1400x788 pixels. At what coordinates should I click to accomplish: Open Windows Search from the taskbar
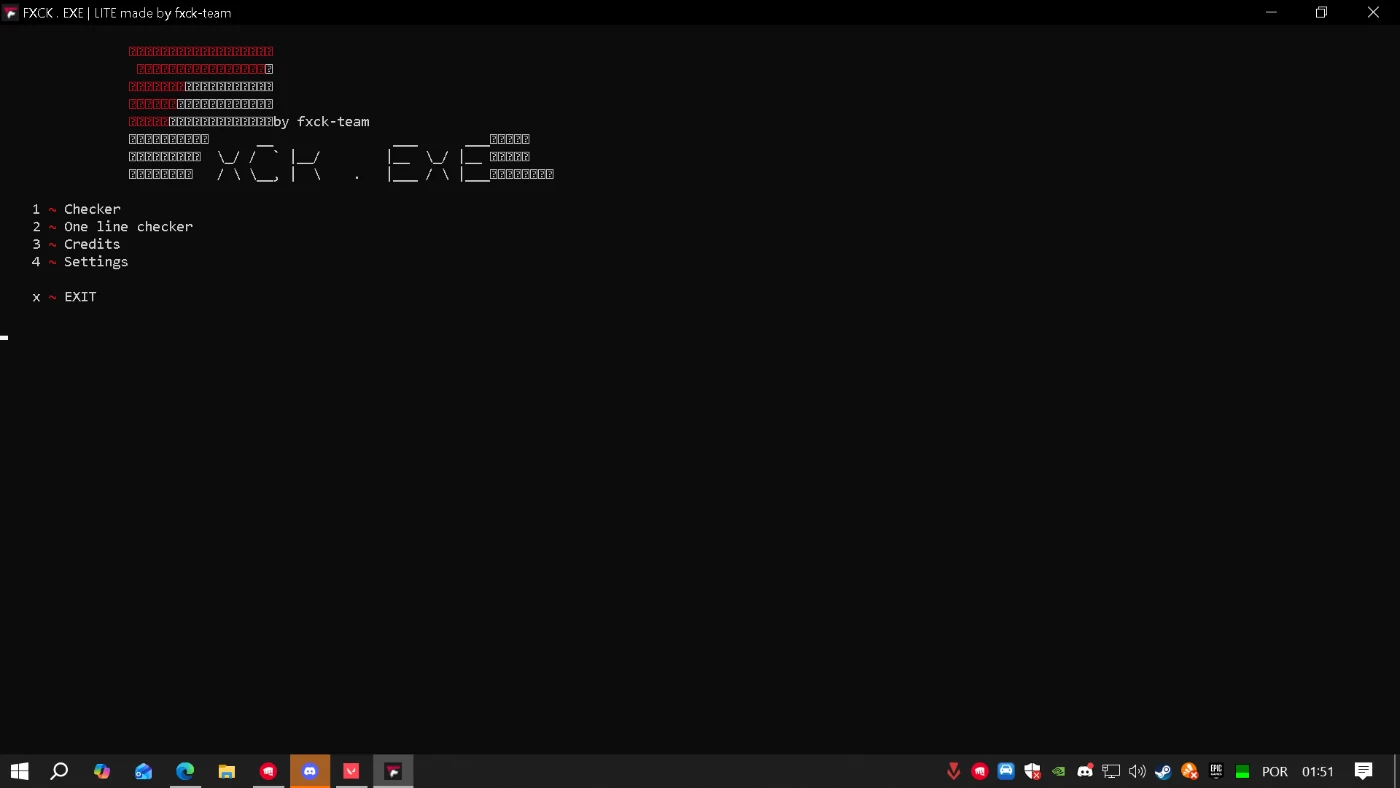pos(60,771)
